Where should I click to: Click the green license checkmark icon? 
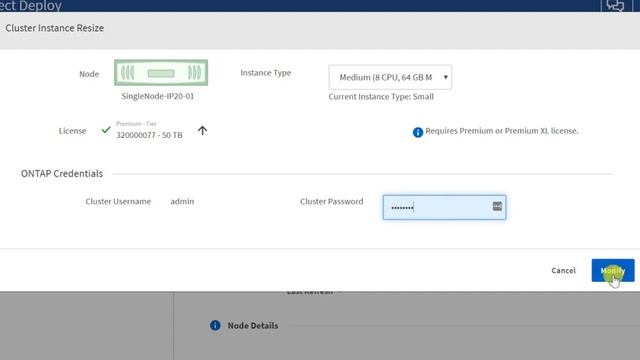click(106, 130)
